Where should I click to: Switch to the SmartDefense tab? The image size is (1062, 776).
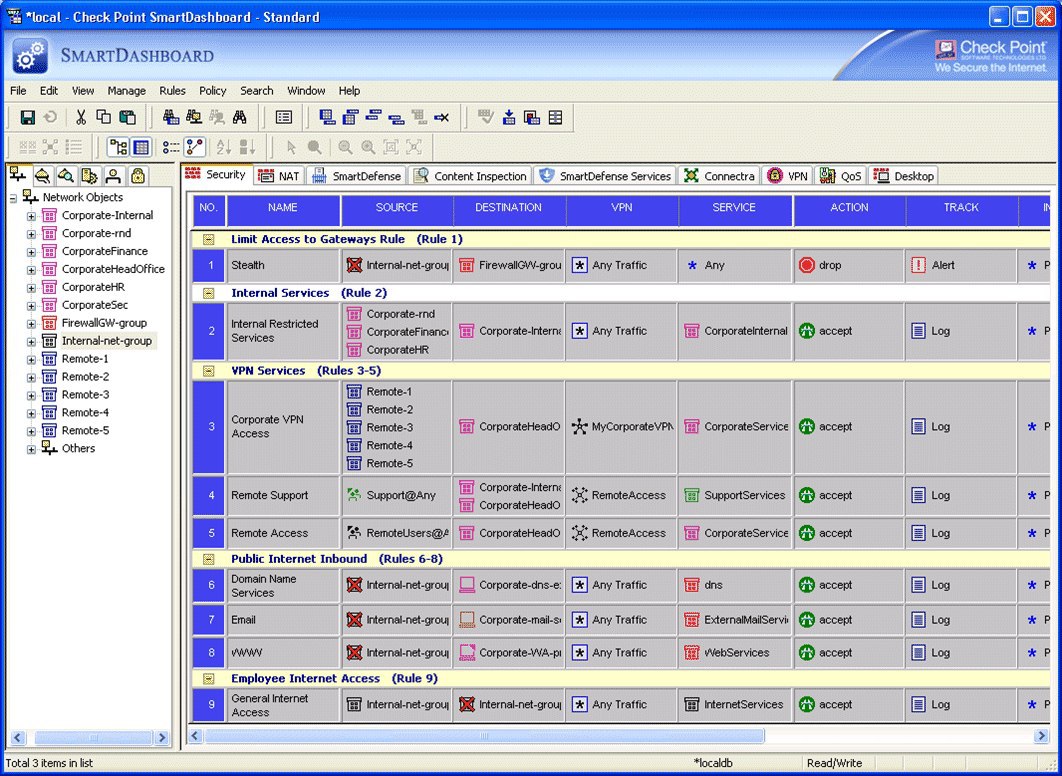[356, 176]
